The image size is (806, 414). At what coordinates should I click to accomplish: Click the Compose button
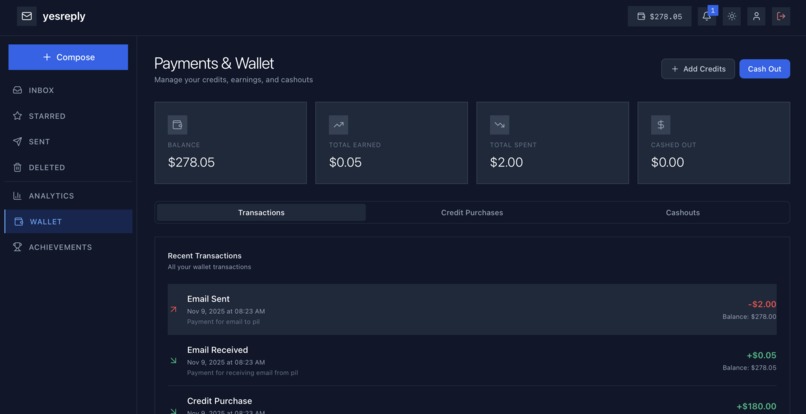point(68,57)
